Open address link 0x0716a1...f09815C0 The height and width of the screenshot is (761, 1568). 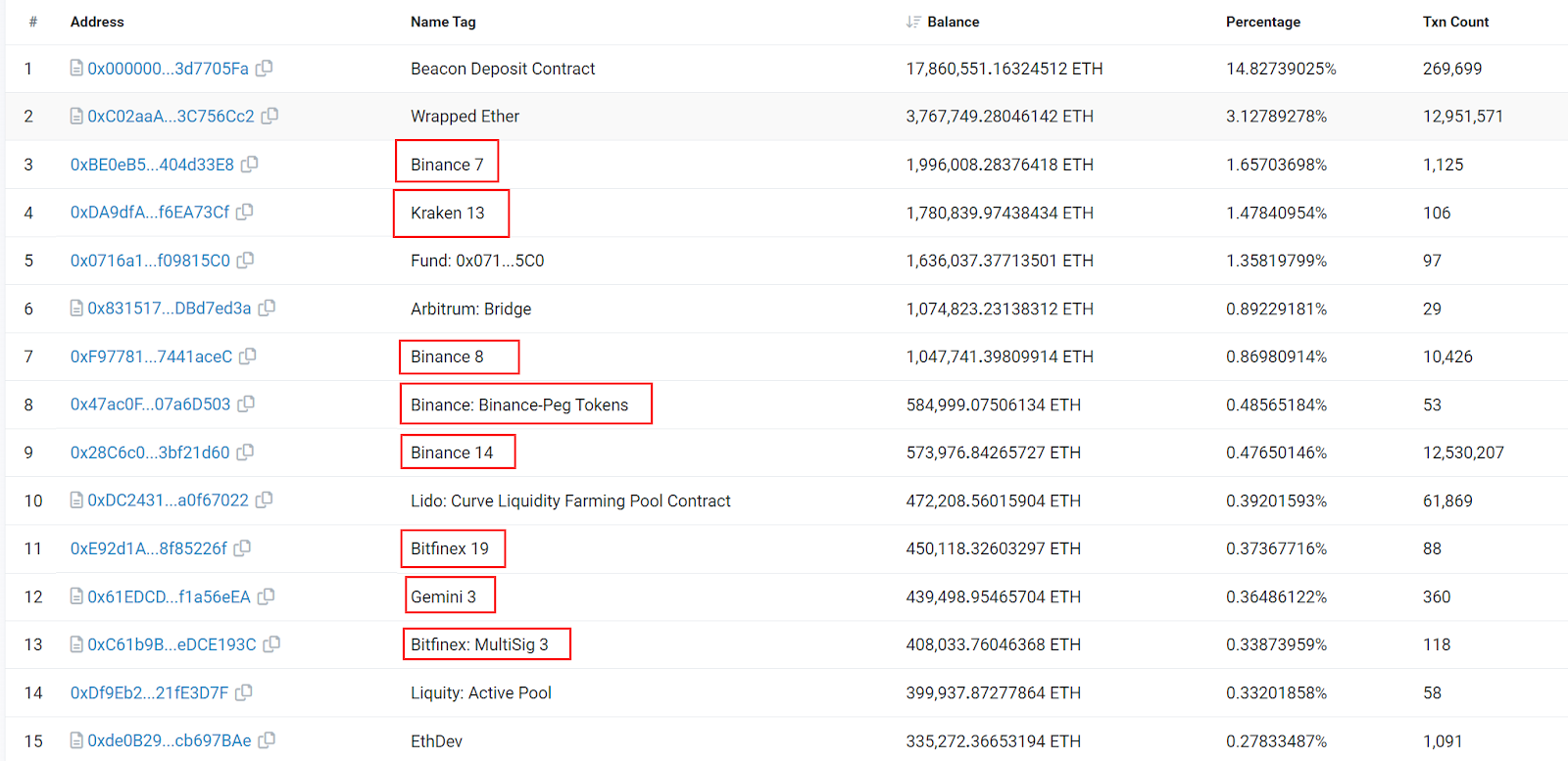point(150,260)
